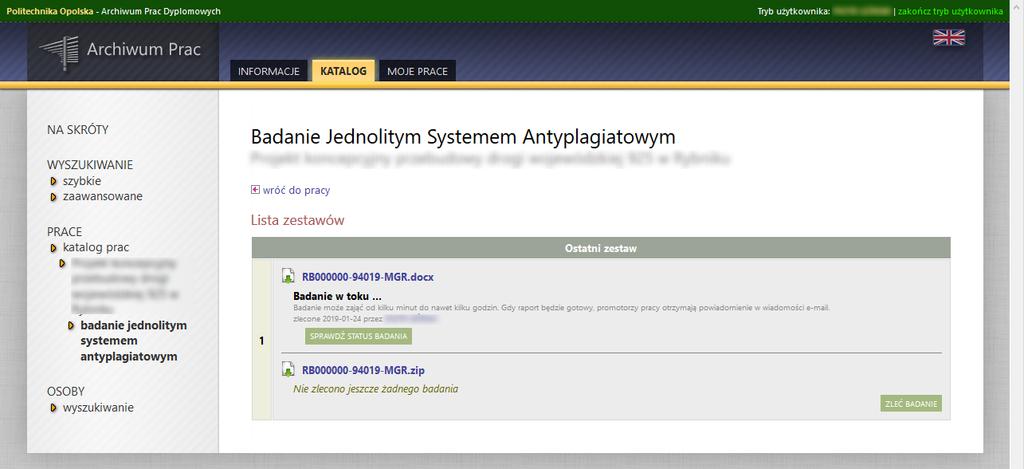Image resolution: width=1024 pixels, height=469 pixels.
Task: Click the download icon for RB000000-94019-MGR.zip
Action: [x=288, y=369]
